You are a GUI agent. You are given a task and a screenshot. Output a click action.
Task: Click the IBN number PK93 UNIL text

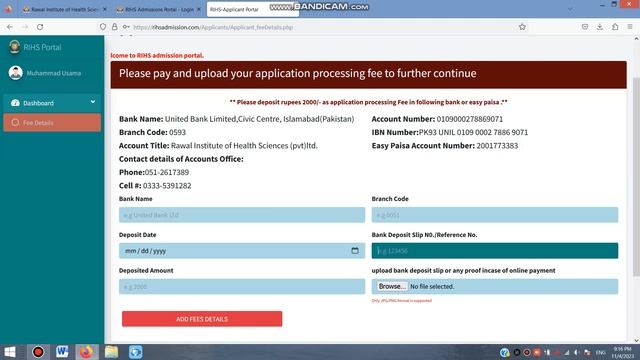473,132
